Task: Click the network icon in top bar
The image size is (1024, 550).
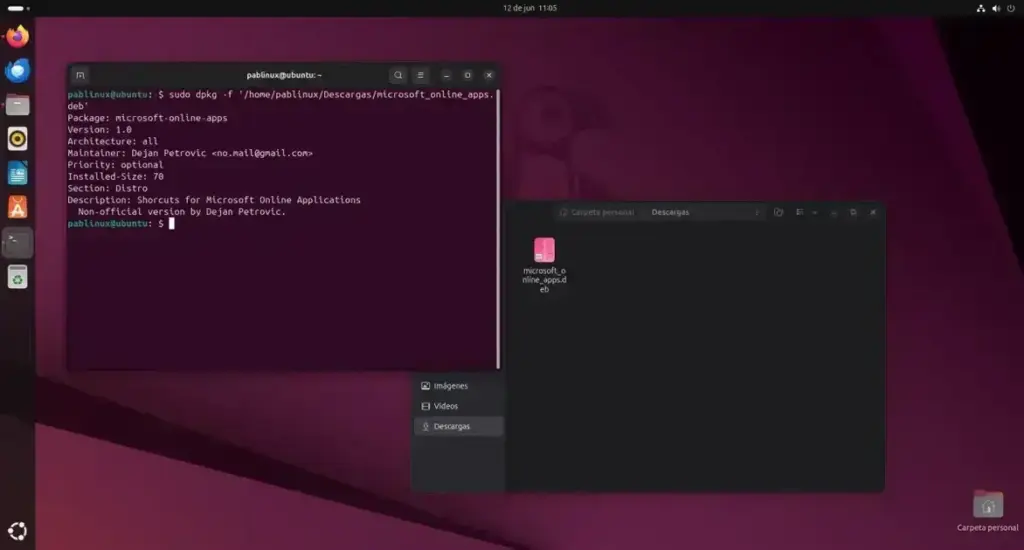Action: tap(980, 8)
